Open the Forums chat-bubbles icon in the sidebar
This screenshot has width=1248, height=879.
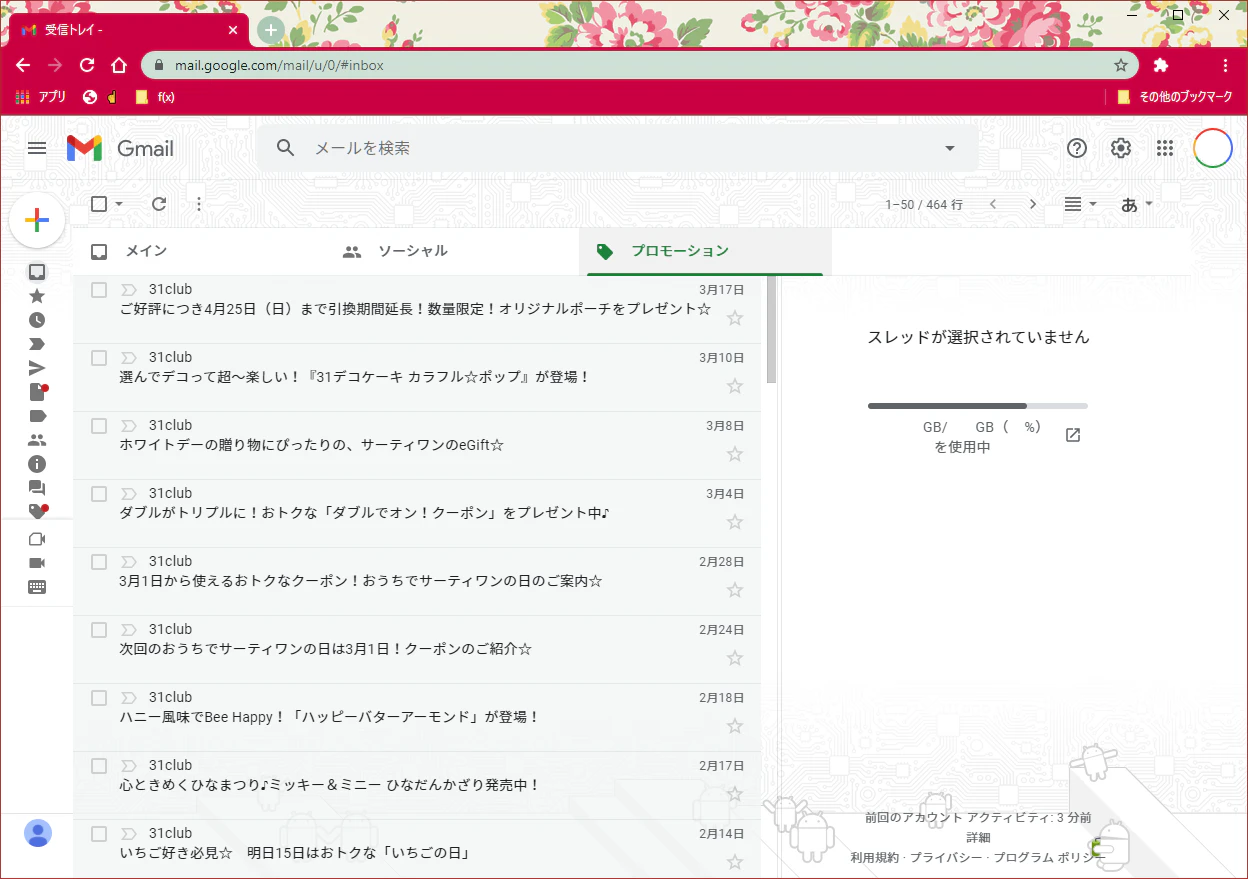click(x=37, y=488)
